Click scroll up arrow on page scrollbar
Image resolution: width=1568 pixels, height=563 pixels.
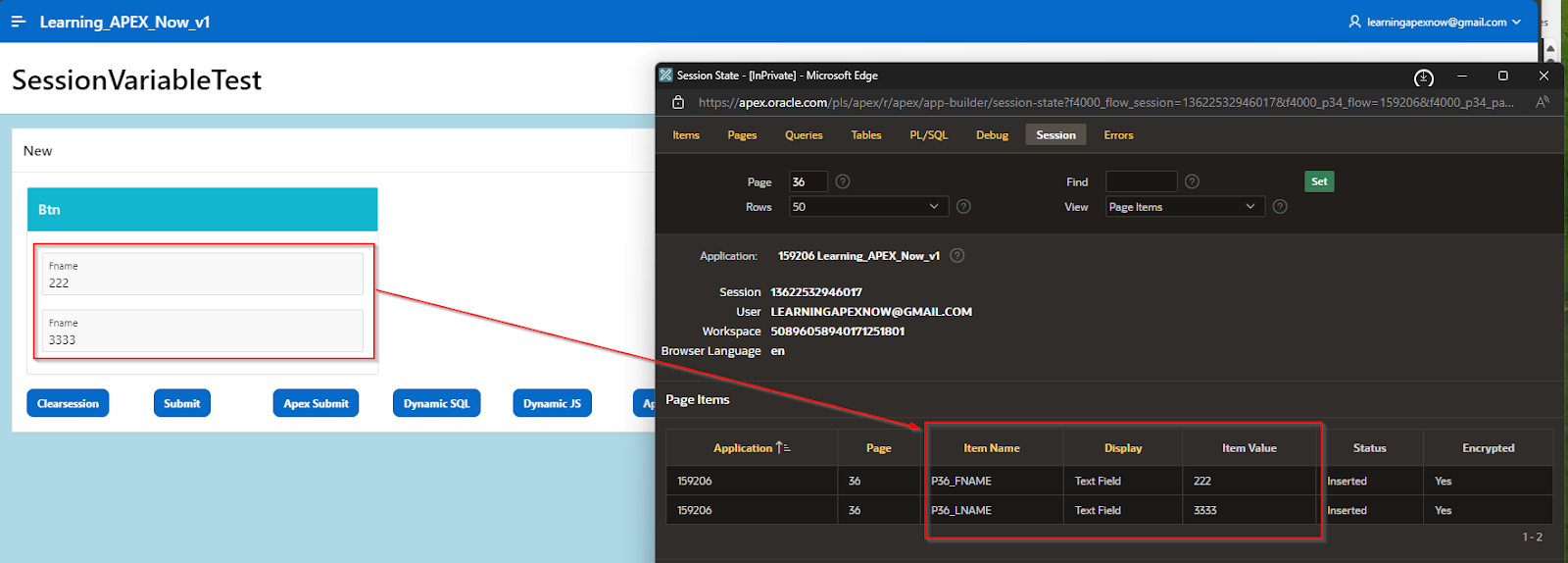pos(1550,48)
